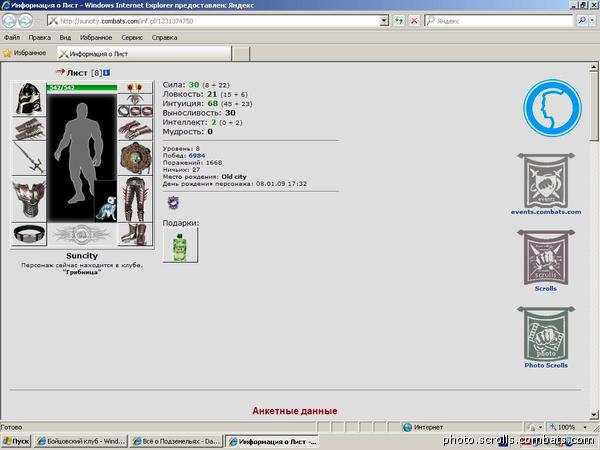The image size is (600, 450).
Task: Open the Сервис menu
Action: (x=132, y=38)
